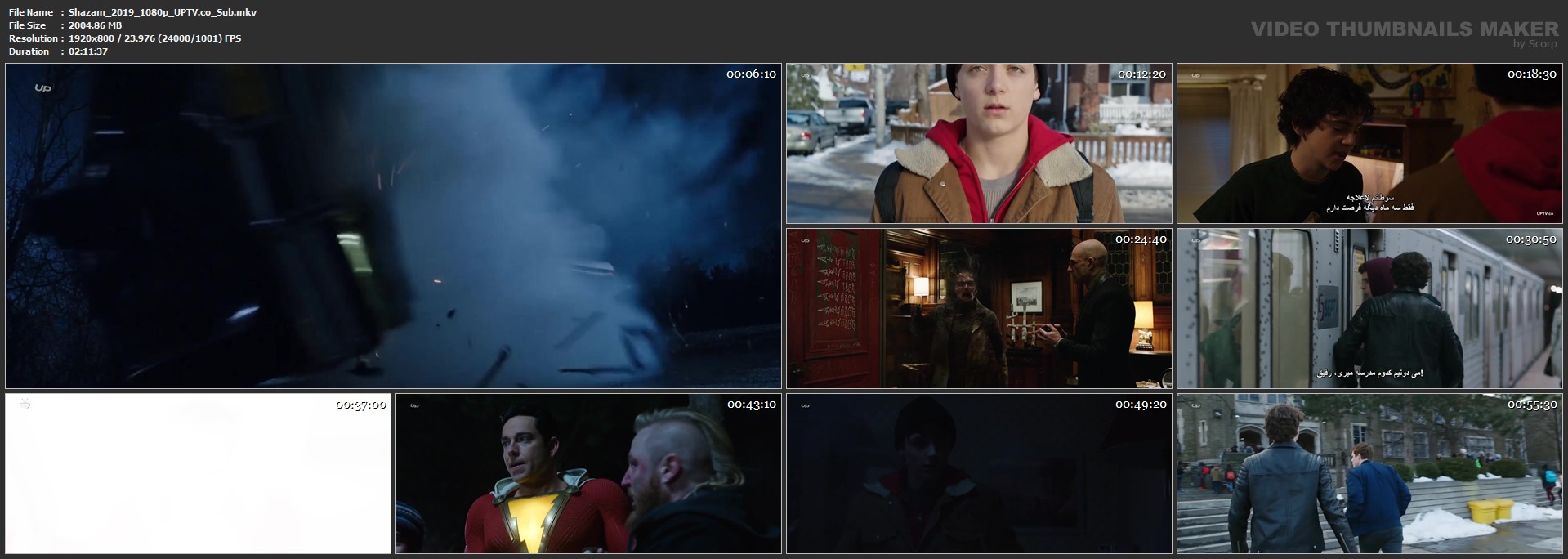Click the File Name label

pos(31,12)
